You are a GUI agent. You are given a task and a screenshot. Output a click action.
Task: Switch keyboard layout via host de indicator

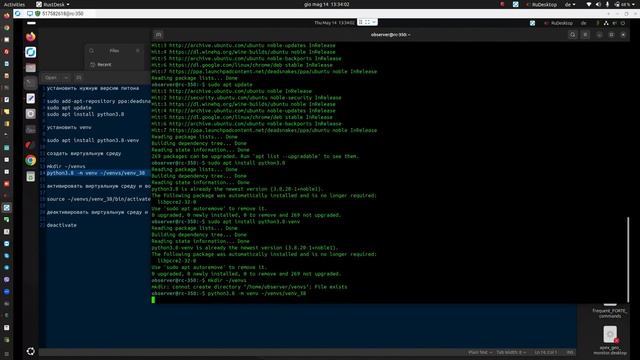tap(570, 4)
